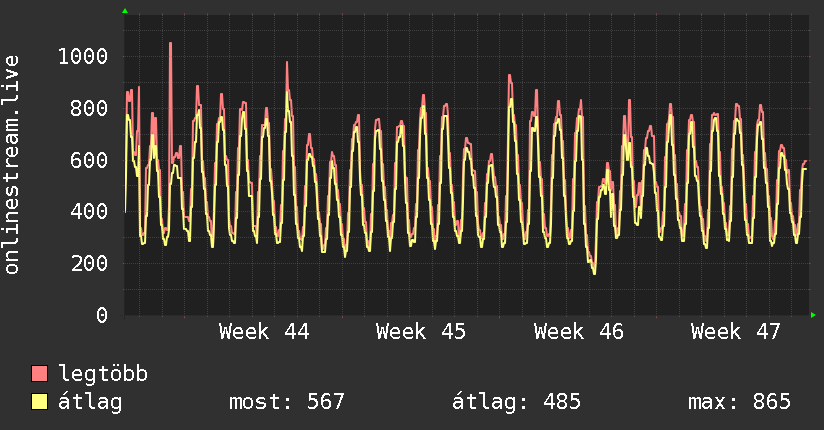
Task: Click the onlinestream.live vertical axis title
Action: [12, 165]
